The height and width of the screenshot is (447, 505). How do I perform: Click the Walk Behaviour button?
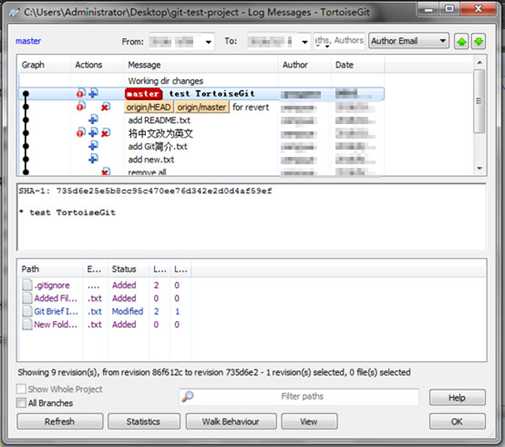(x=231, y=422)
